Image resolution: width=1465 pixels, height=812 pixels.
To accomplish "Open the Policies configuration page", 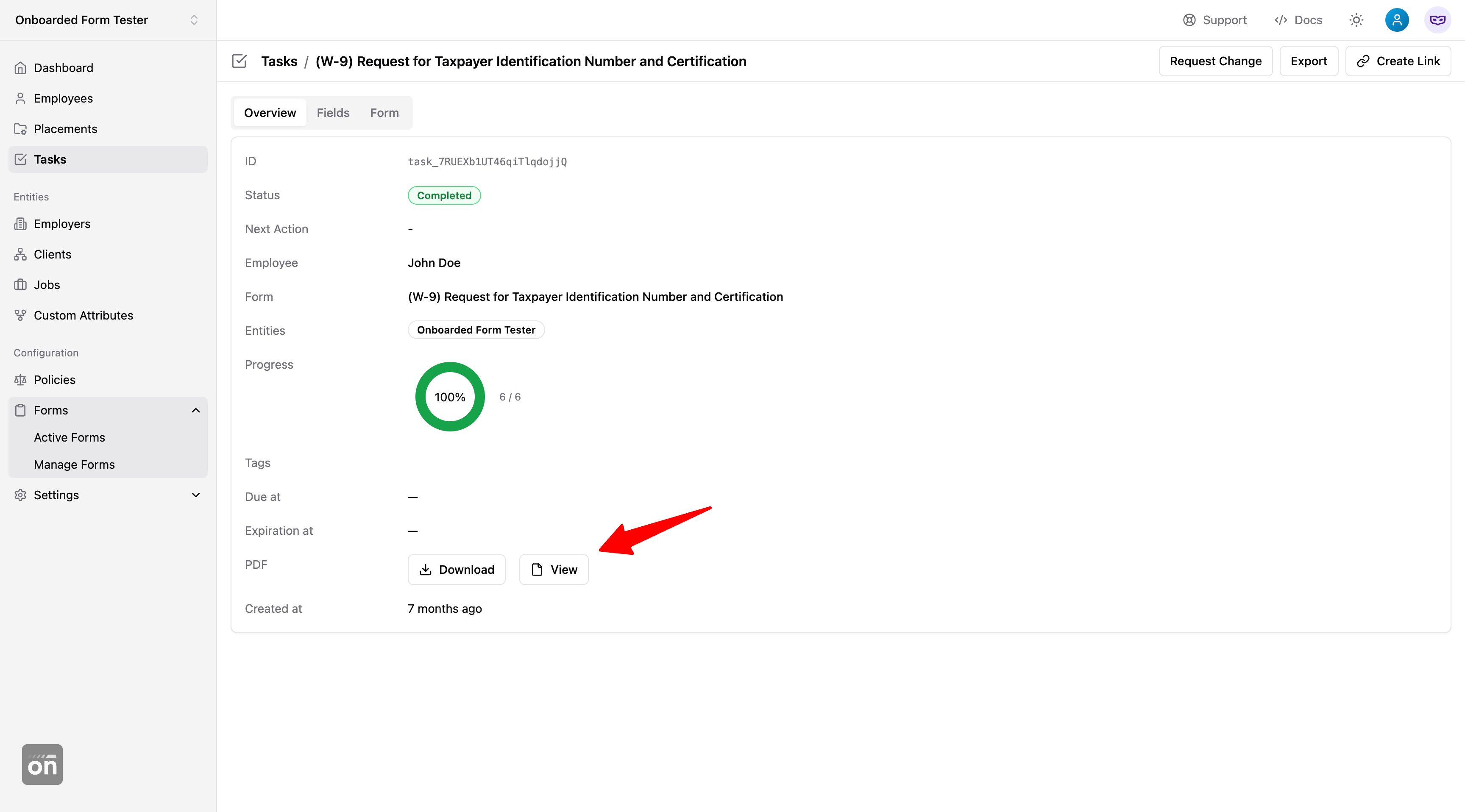I will click(55, 380).
